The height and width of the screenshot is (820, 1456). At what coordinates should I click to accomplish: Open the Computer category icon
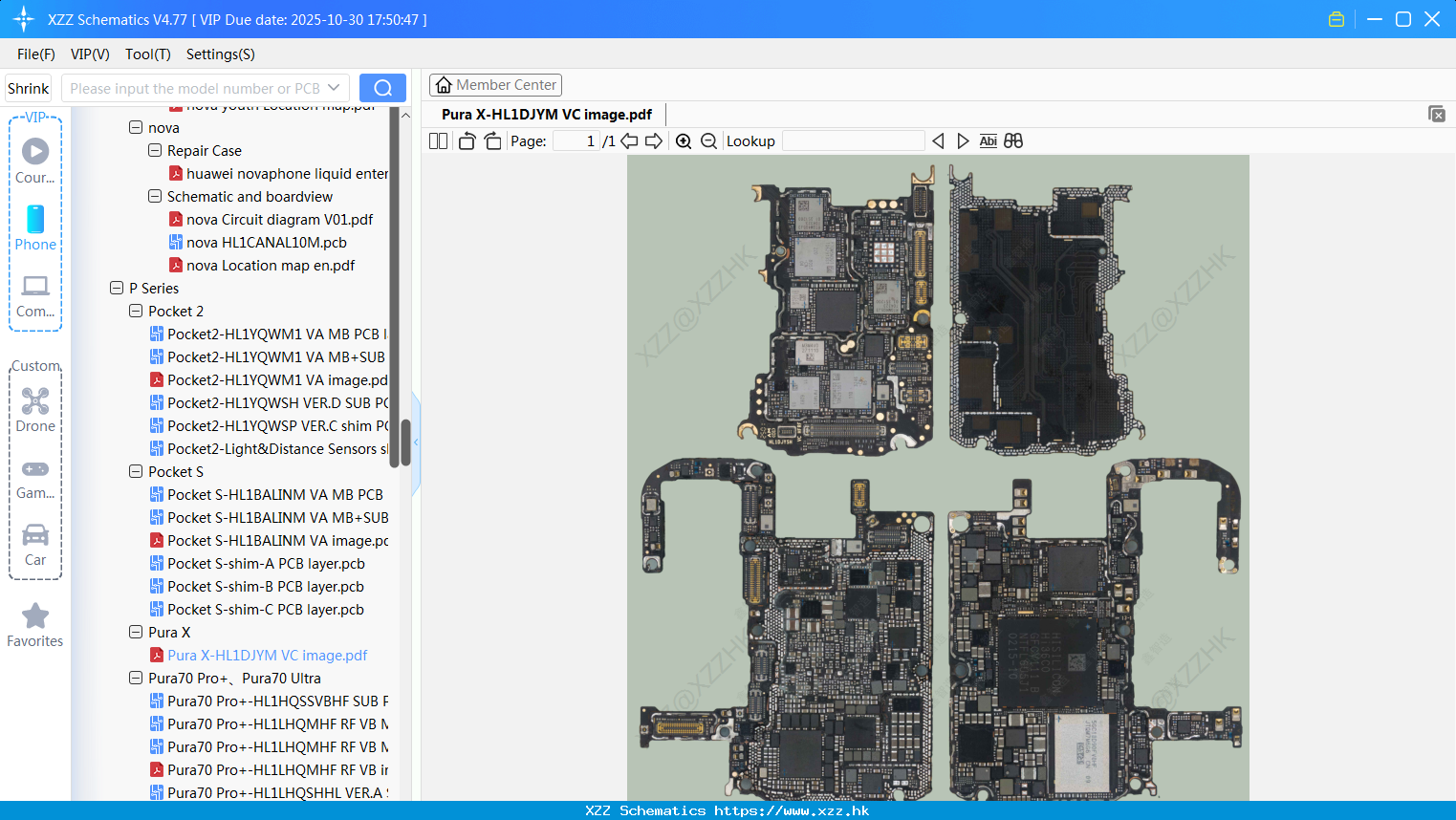(35, 295)
